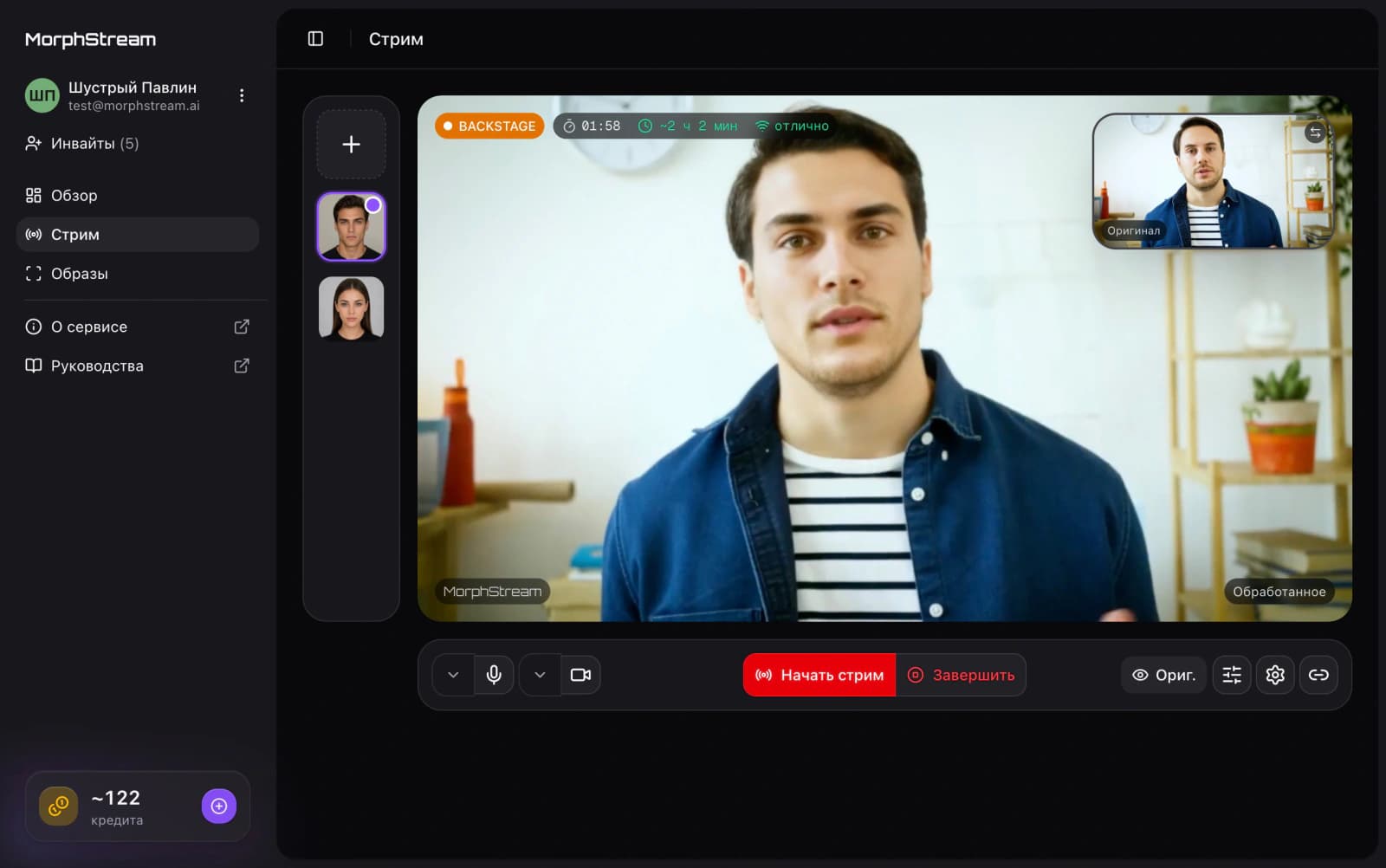Expand the camera source dropdown
This screenshot has width=1386, height=868.
(540, 675)
